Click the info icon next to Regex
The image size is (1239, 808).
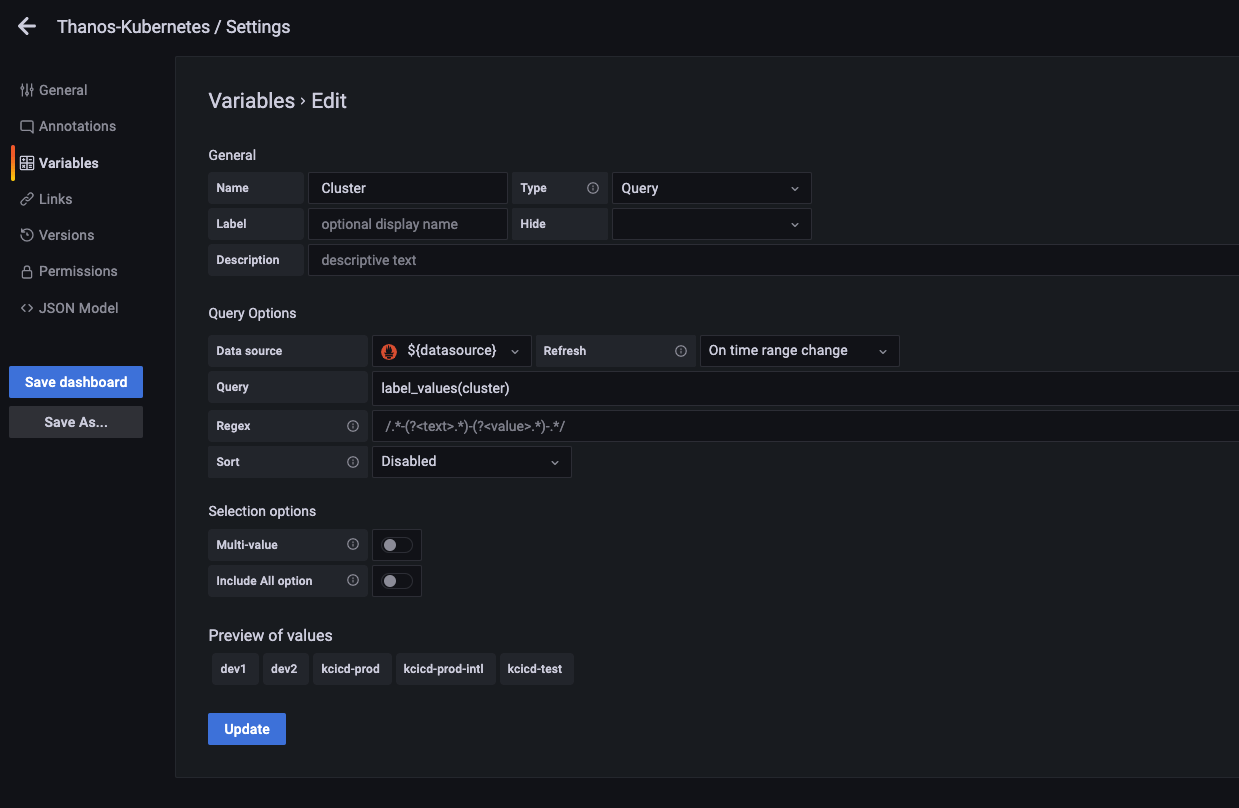click(x=353, y=426)
